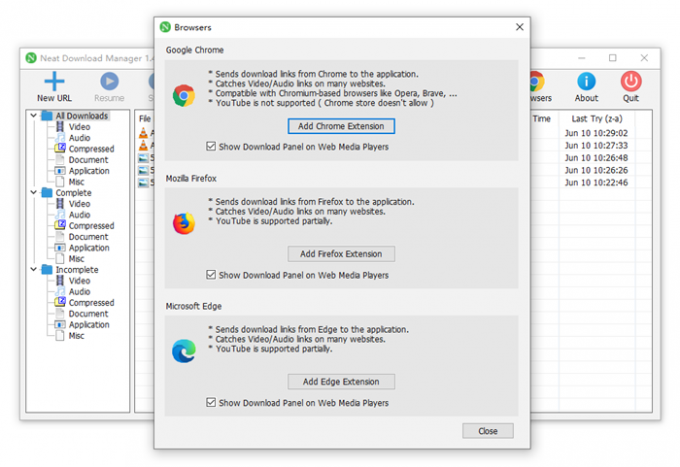Toggle Chrome Show Download Panel checkbox
Image resolution: width=680 pixels, height=467 pixels.
tap(211, 147)
